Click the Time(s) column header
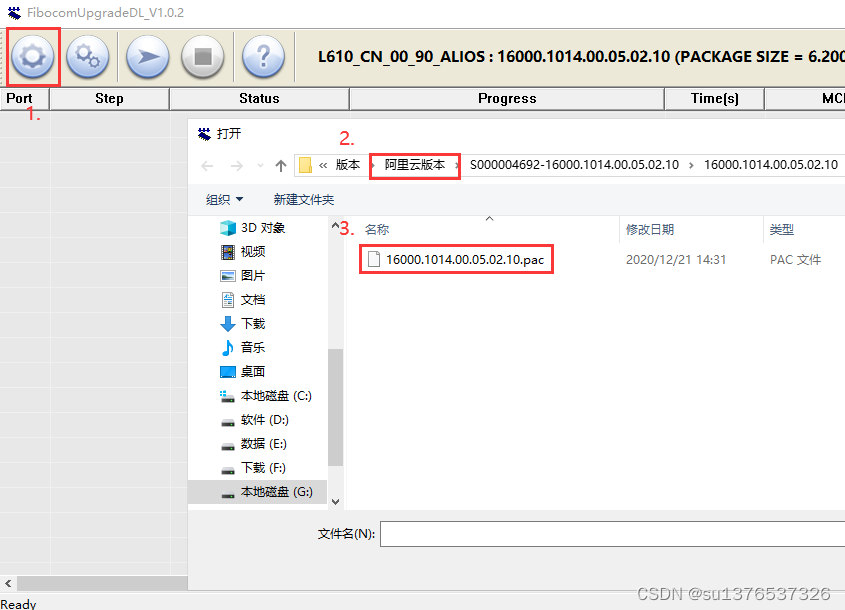The height and width of the screenshot is (610, 845). coord(715,99)
